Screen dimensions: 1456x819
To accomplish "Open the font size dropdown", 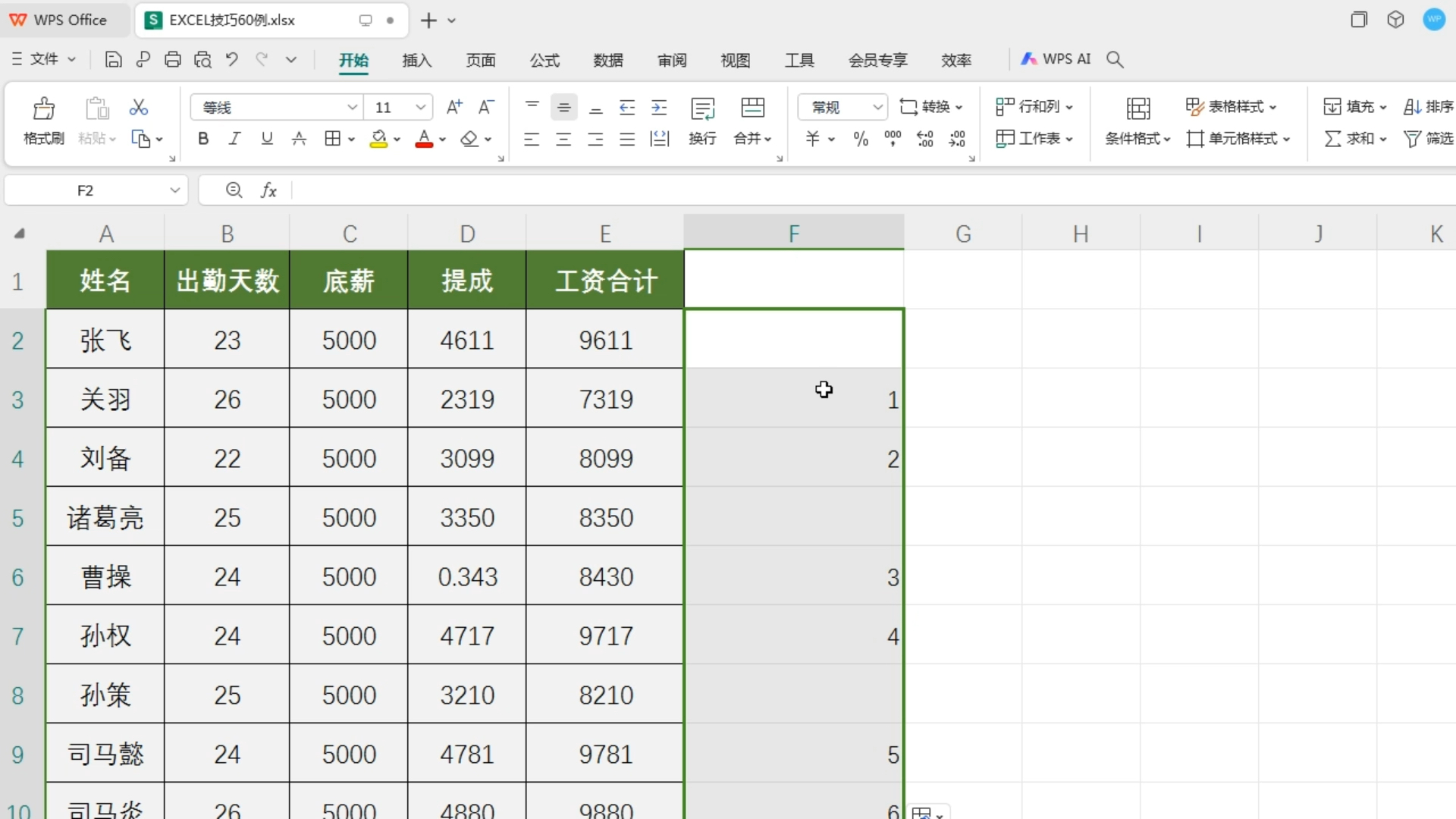I will point(420,107).
